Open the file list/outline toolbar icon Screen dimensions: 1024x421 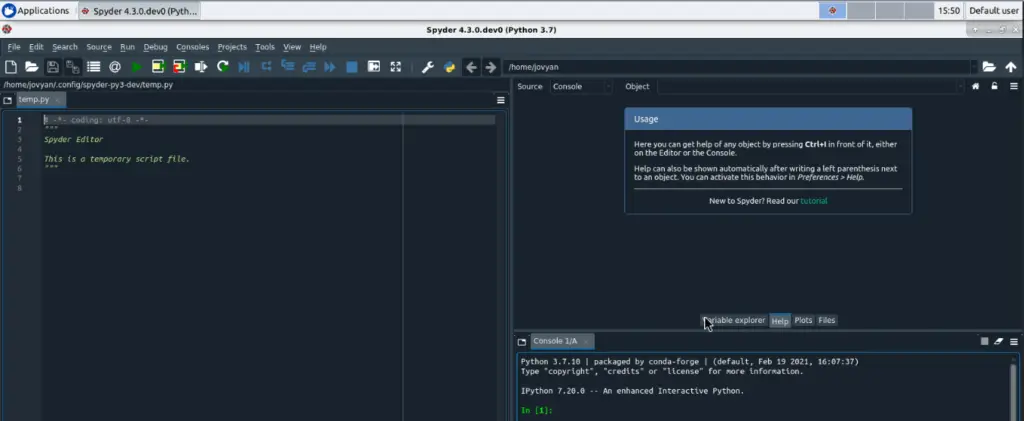tap(93, 67)
